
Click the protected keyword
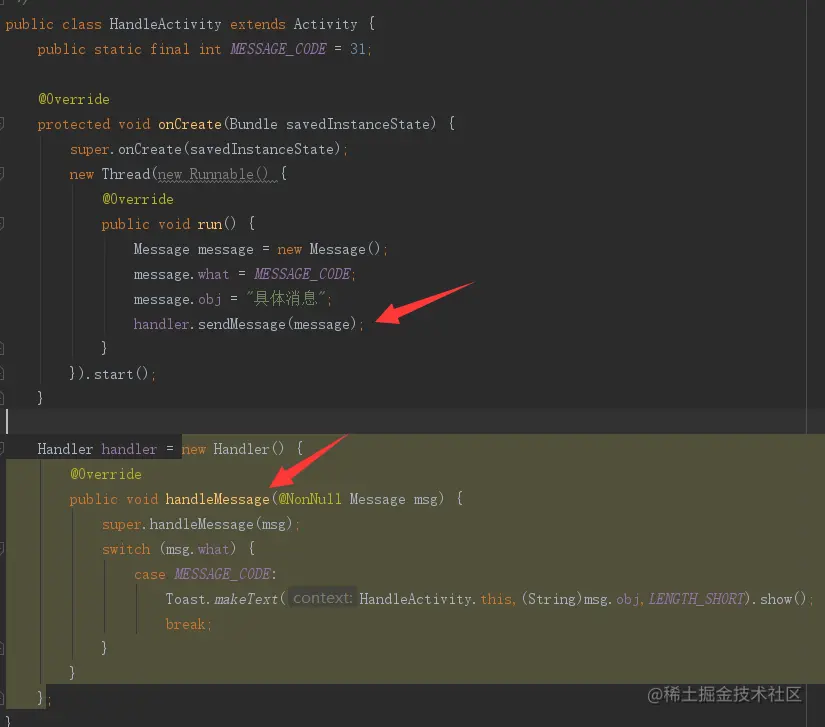(74, 124)
